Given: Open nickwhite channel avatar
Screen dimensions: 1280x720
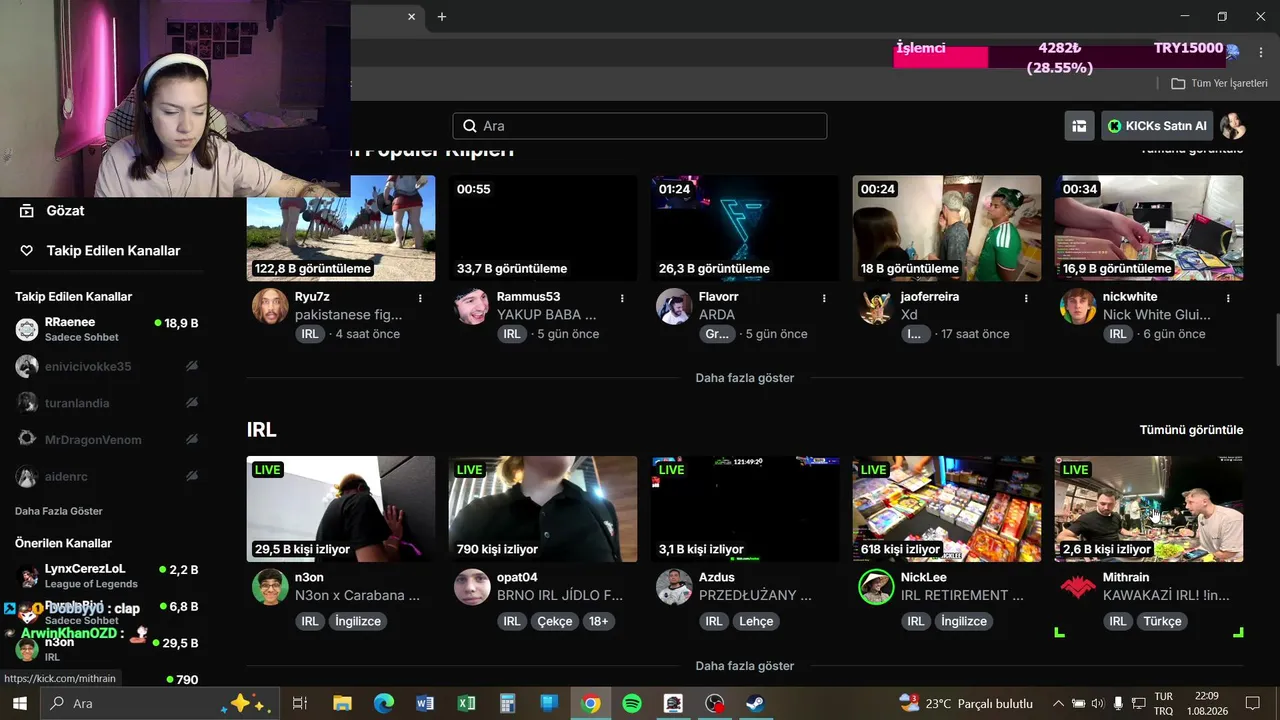Looking at the screenshot, I should point(1078,306).
